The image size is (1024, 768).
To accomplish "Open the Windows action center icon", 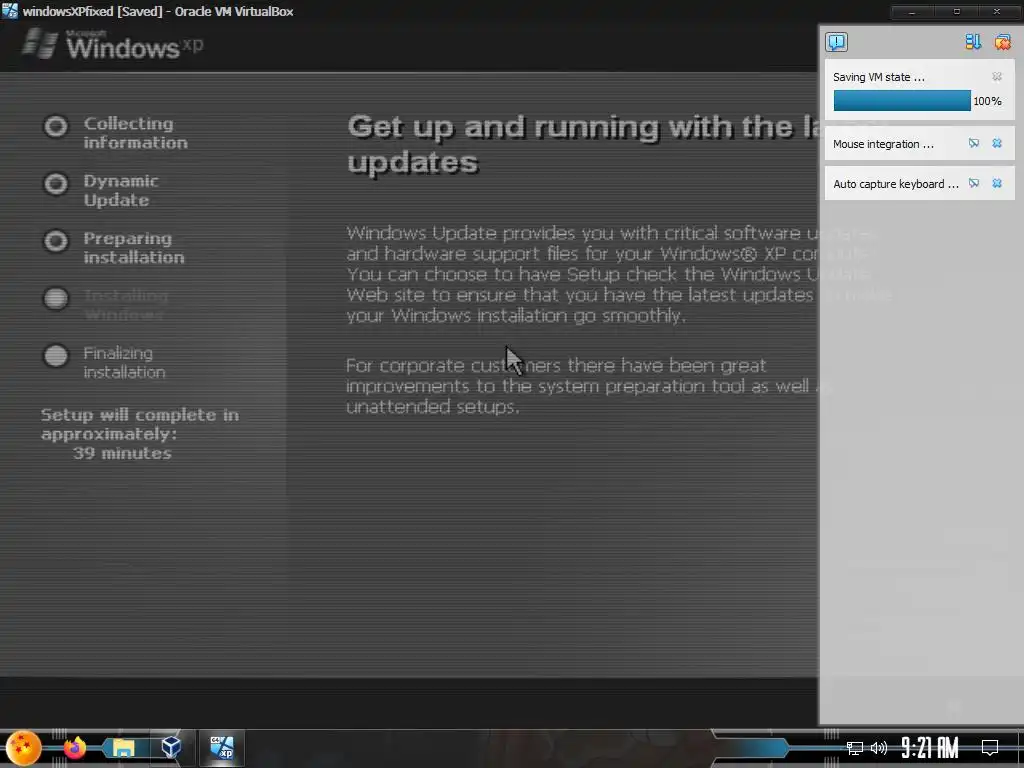I will [990, 748].
